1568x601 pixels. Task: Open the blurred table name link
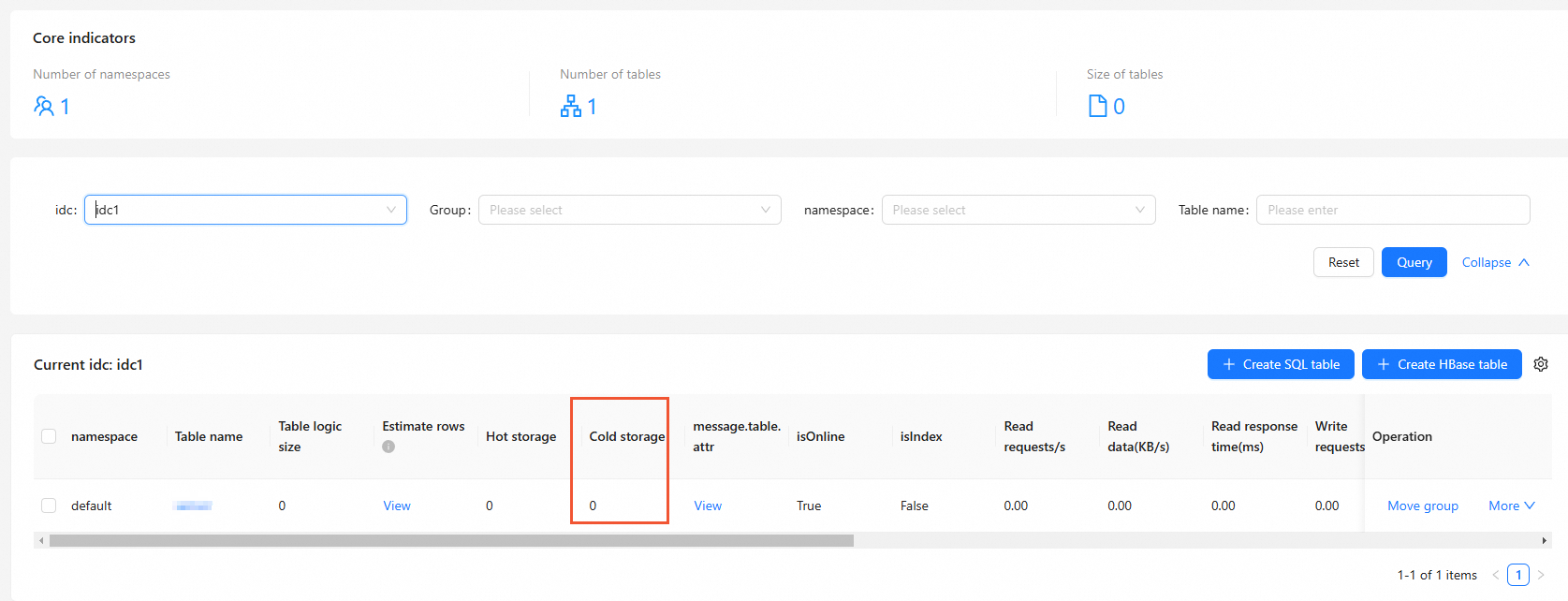(194, 506)
